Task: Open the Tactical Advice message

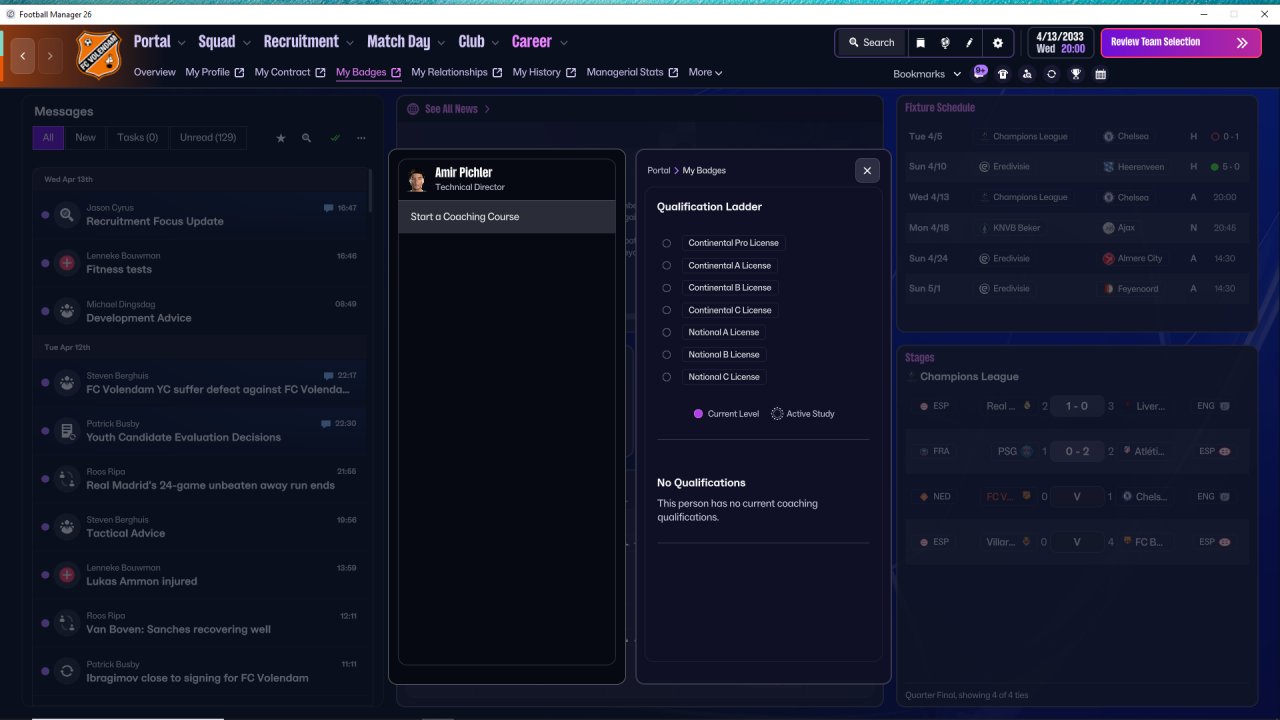Action: tap(201, 527)
